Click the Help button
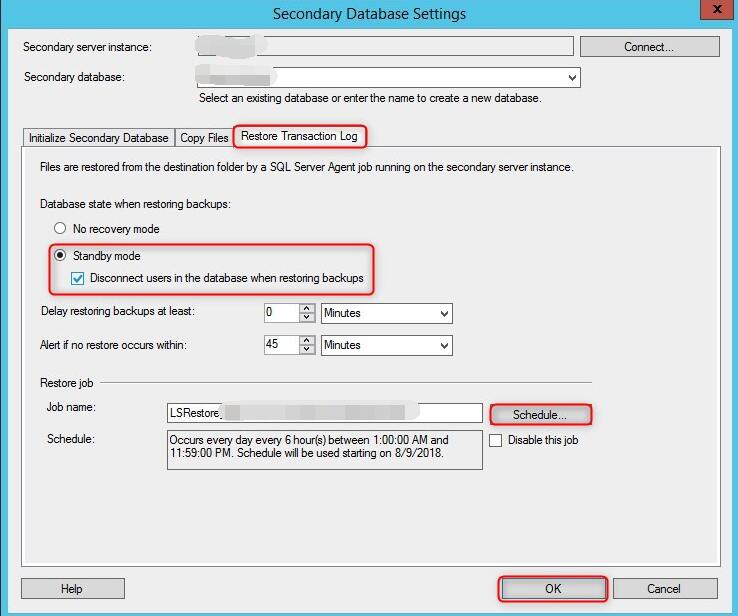 coord(71,589)
